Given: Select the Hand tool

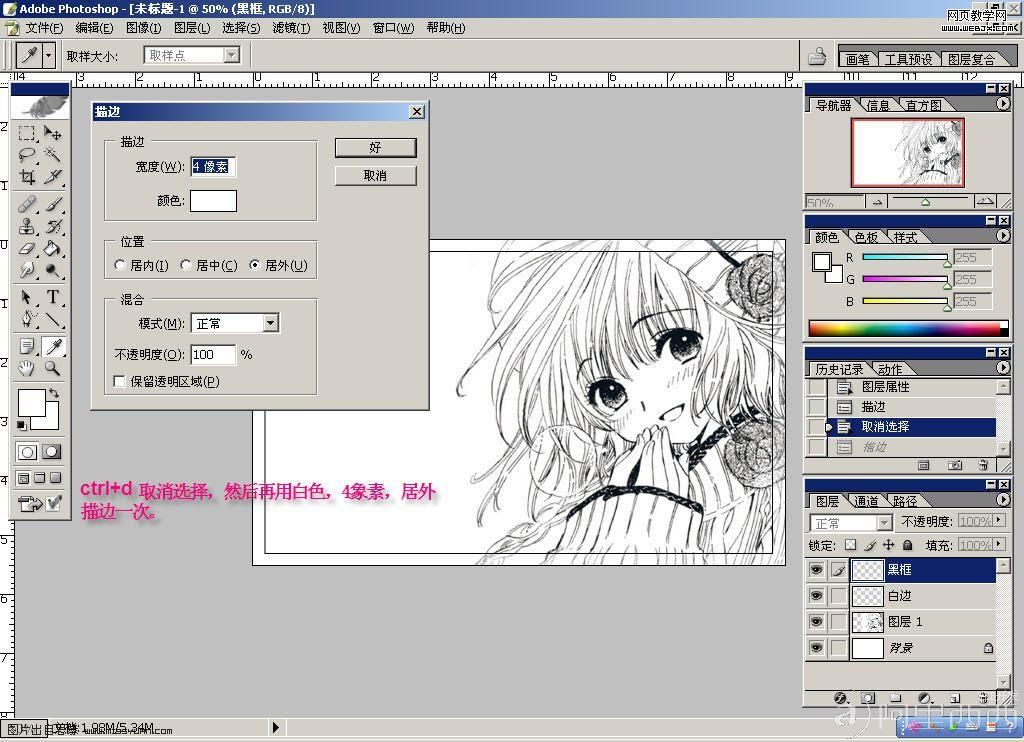Looking at the screenshot, I should 26,368.
